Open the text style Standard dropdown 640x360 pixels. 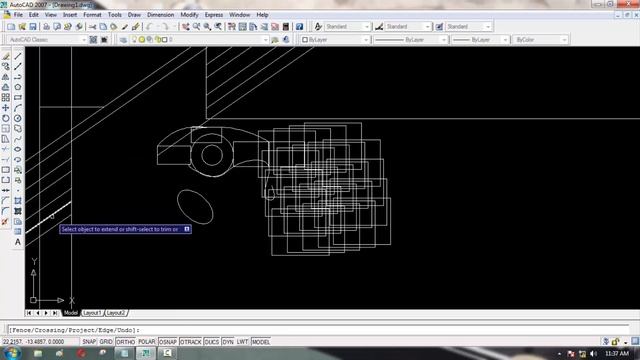tap(367, 27)
